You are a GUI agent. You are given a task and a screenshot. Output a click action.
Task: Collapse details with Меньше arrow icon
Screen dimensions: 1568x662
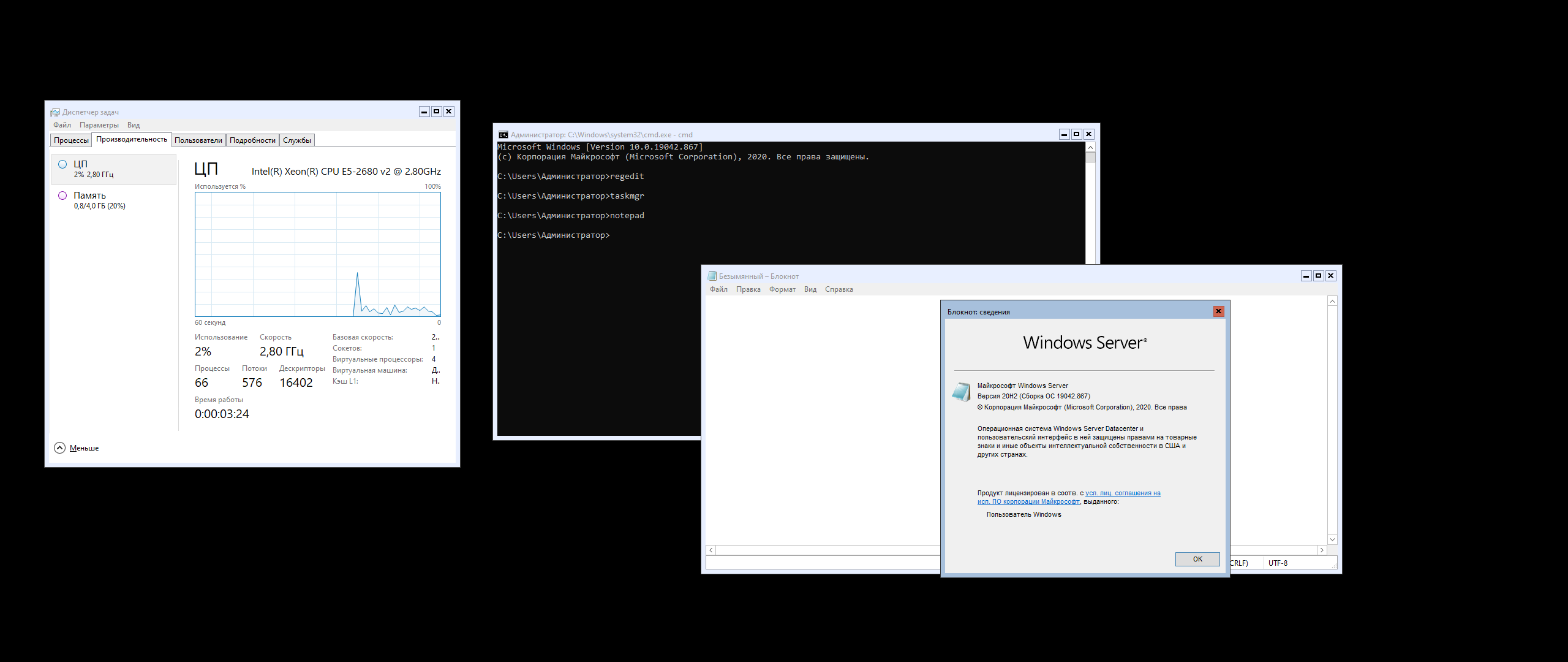click(x=59, y=448)
